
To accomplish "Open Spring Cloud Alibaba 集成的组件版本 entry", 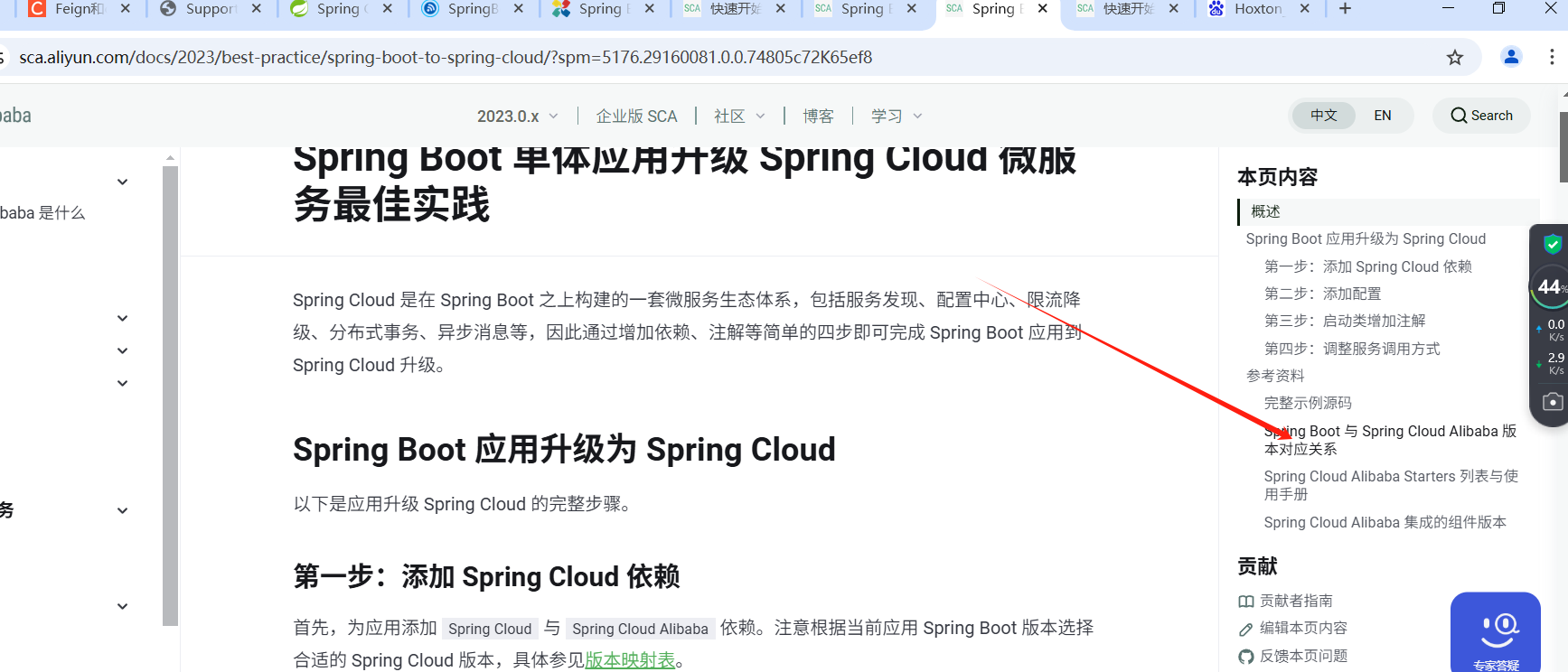I will (1385, 522).
